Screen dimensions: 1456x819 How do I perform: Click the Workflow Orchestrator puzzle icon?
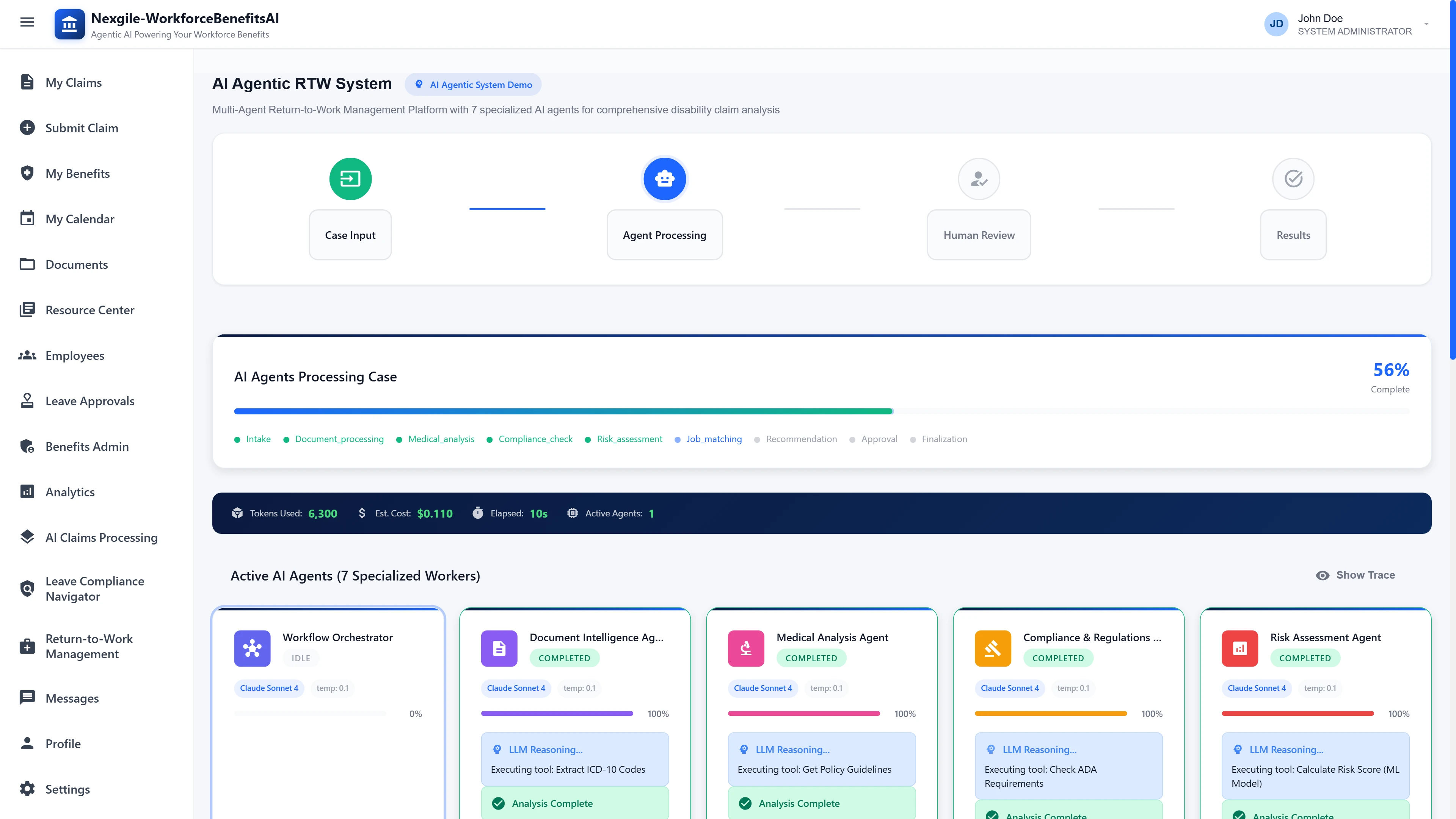point(252,648)
